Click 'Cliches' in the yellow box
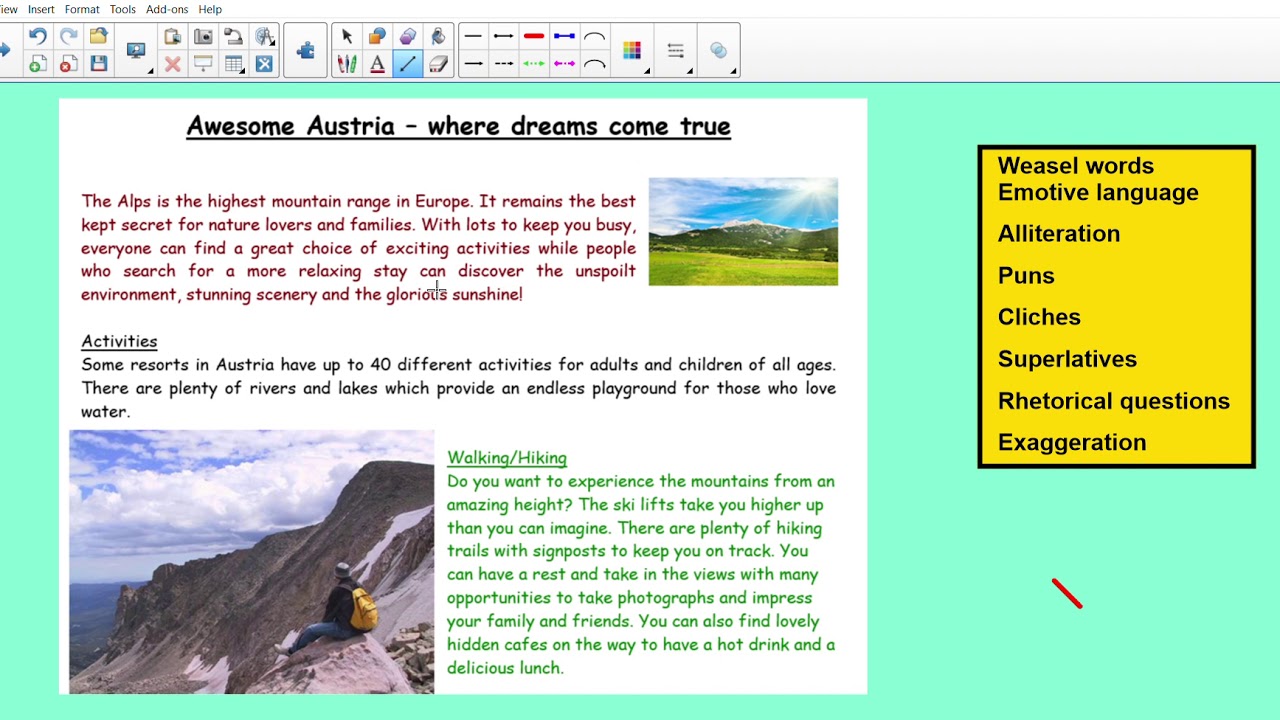Screen dimensions: 1280x720 pyautogui.click(x=1039, y=317)
